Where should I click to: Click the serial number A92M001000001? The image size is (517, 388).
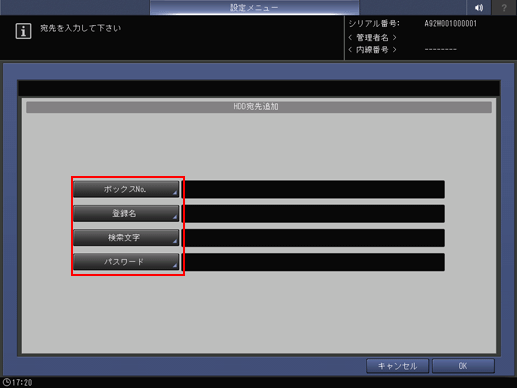click(x=450, y=24)
